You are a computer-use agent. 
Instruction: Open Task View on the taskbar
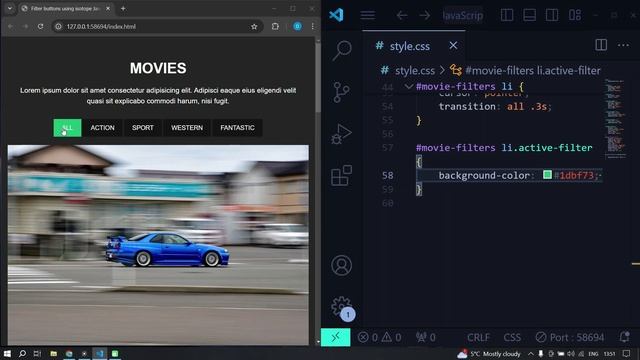pos(37,353)
